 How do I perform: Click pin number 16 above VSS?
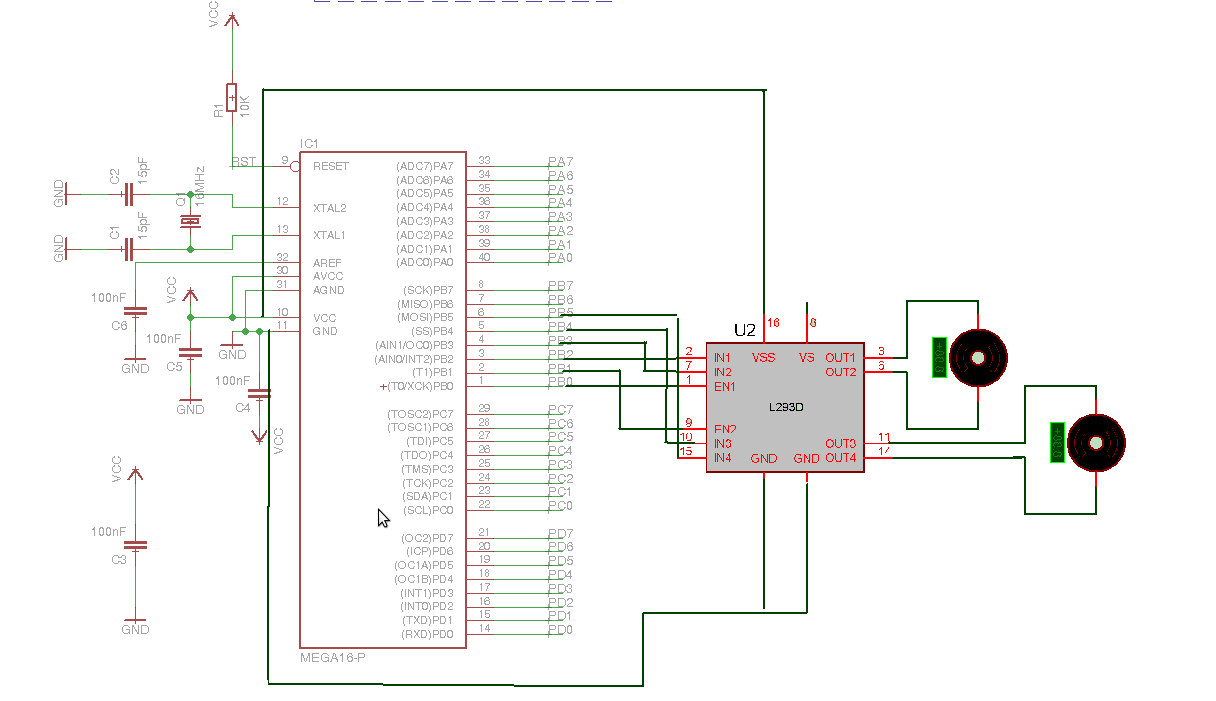click(x=773, y=322)
